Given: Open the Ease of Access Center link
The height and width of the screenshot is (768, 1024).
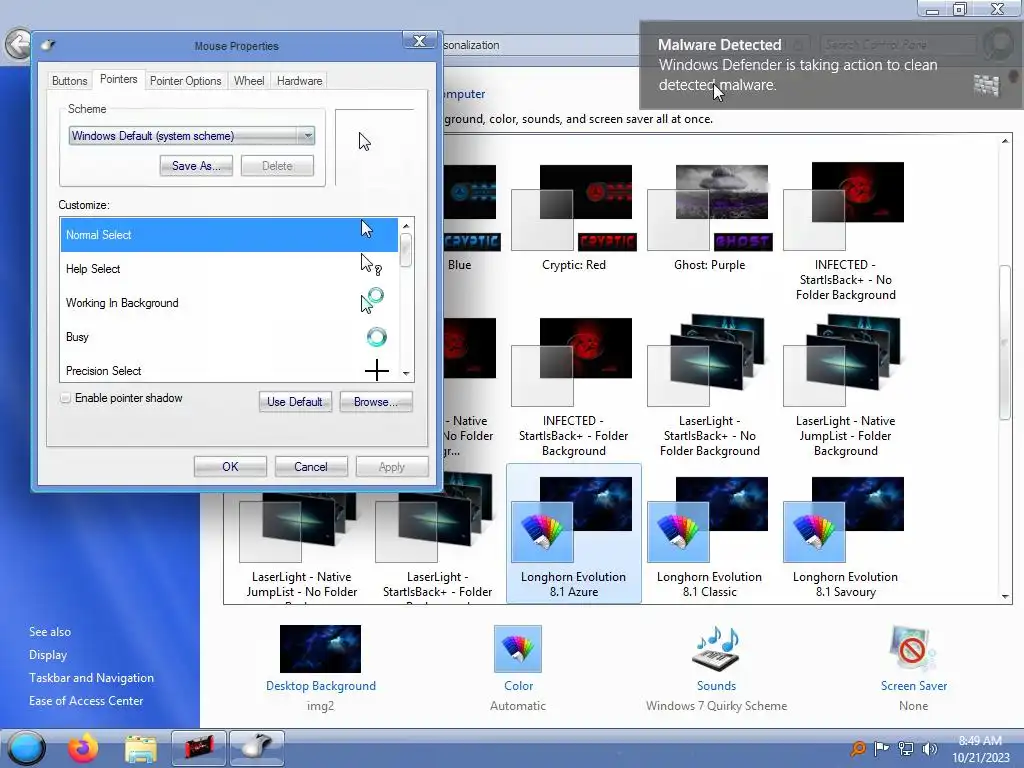Looking at the screenshot, I should coord(86,701).
